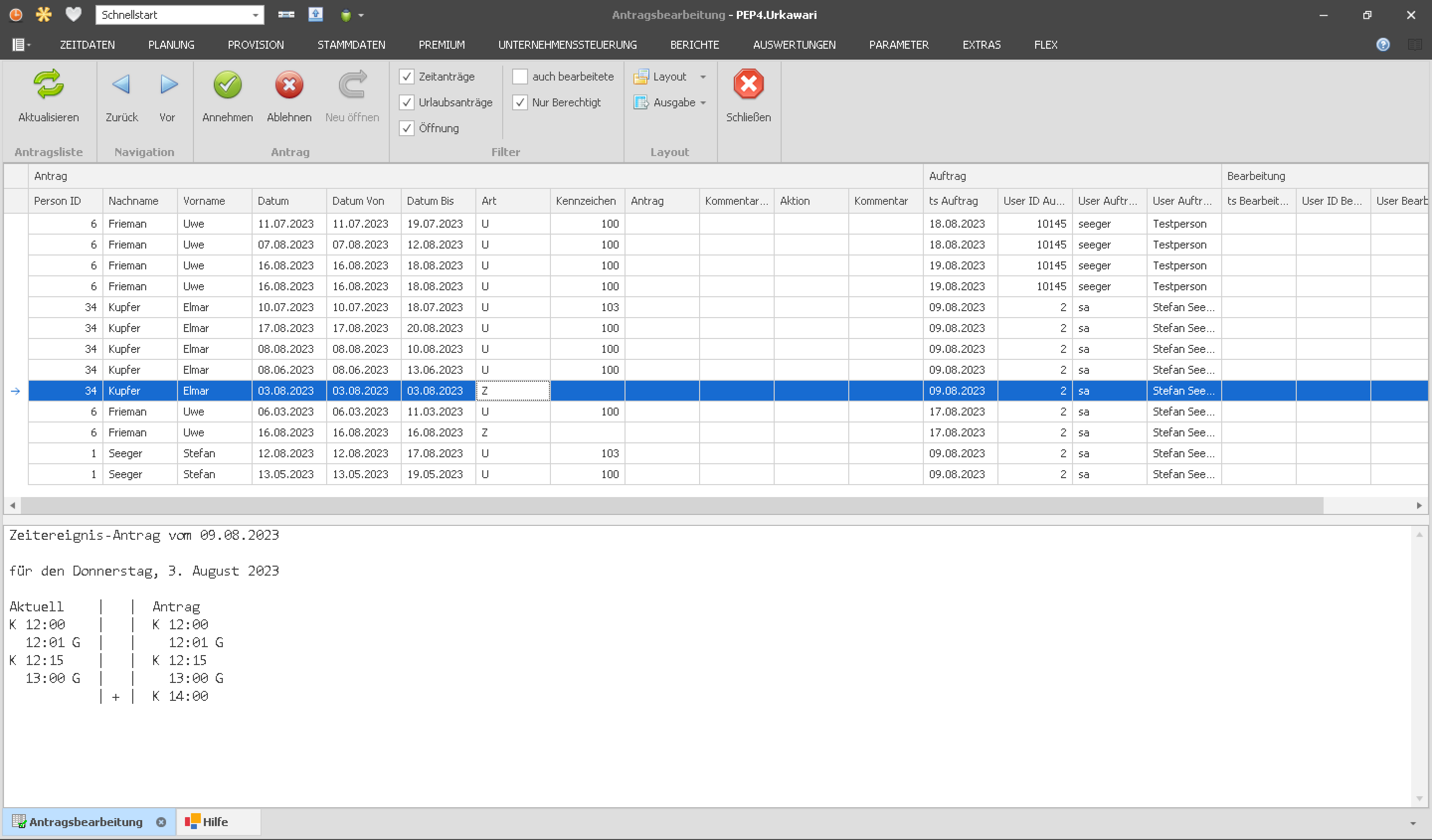Click the blue help question mark icon
Image resolution: width=1432 pixels, height=840 pixels.
pos(1383,44)
